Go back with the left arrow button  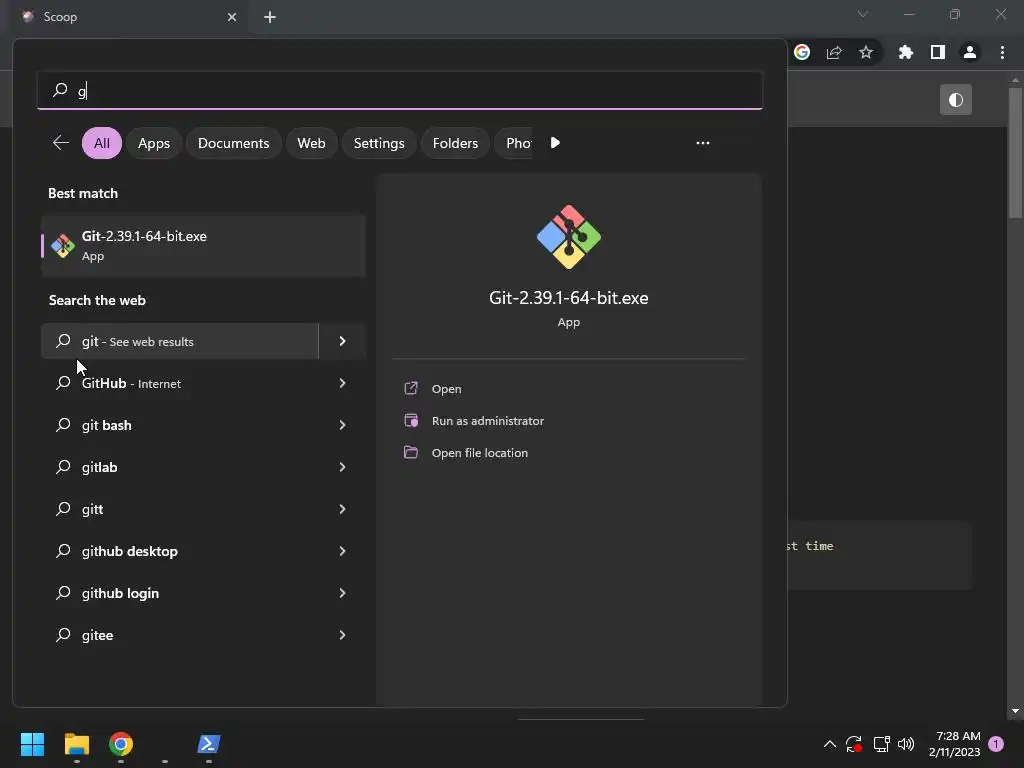[x=61, y=142]
